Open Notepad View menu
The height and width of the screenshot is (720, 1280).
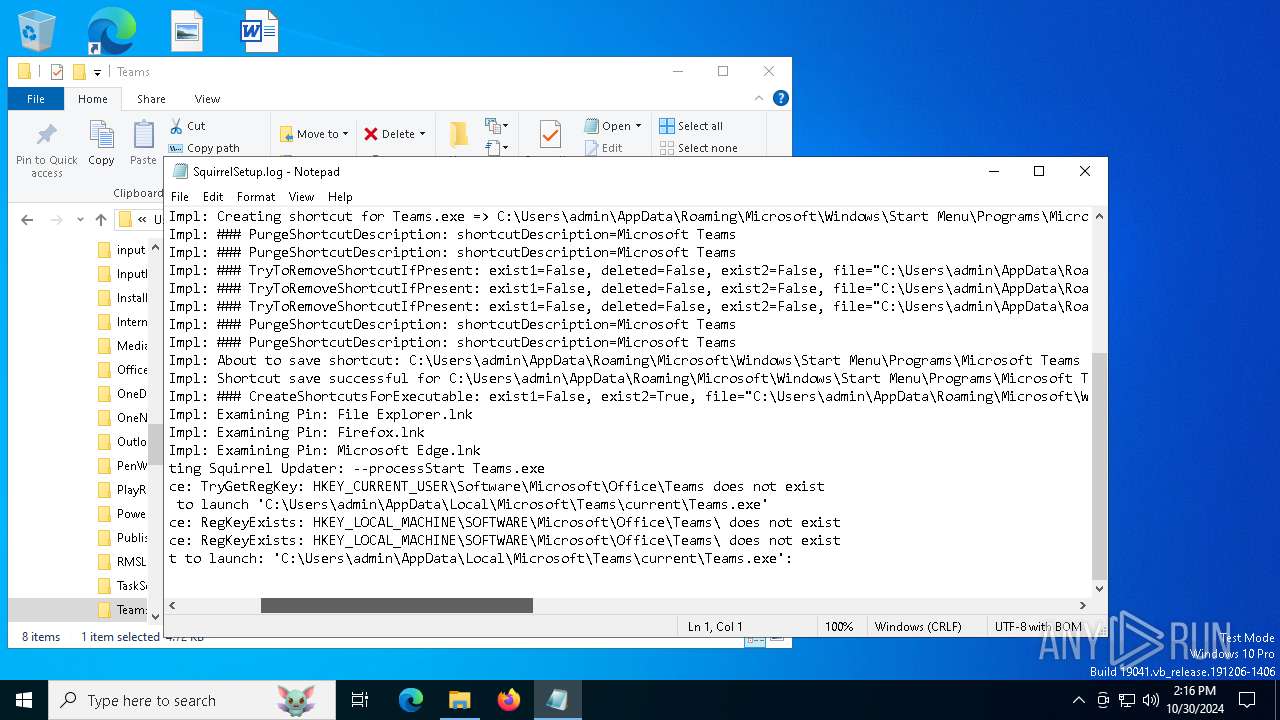click(x=301, y=197)
